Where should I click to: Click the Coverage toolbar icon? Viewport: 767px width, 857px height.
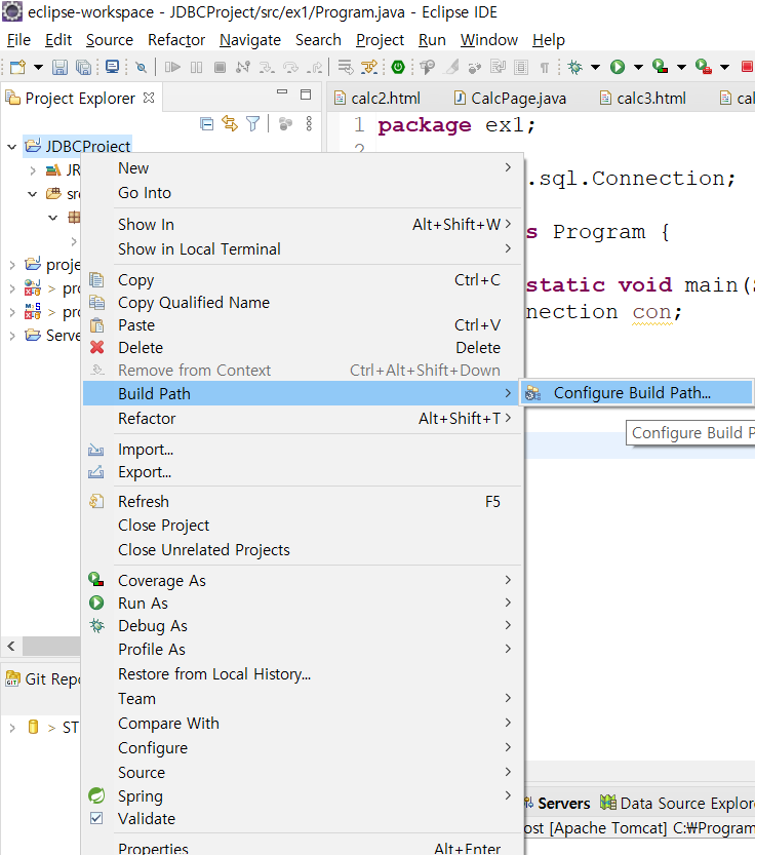point(660,67)
